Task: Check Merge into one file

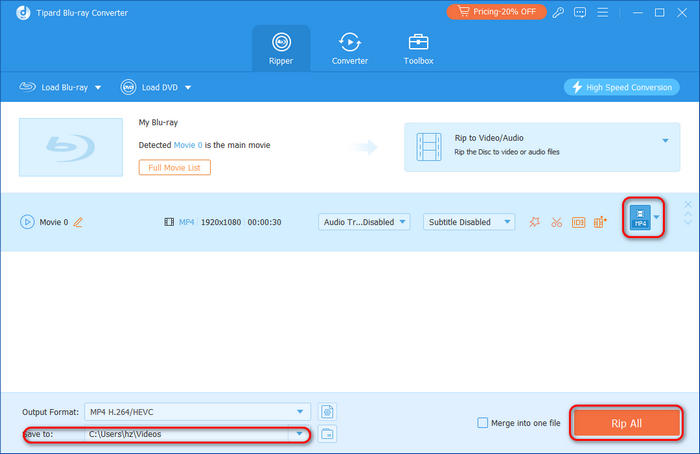Action: coord(483,423)
